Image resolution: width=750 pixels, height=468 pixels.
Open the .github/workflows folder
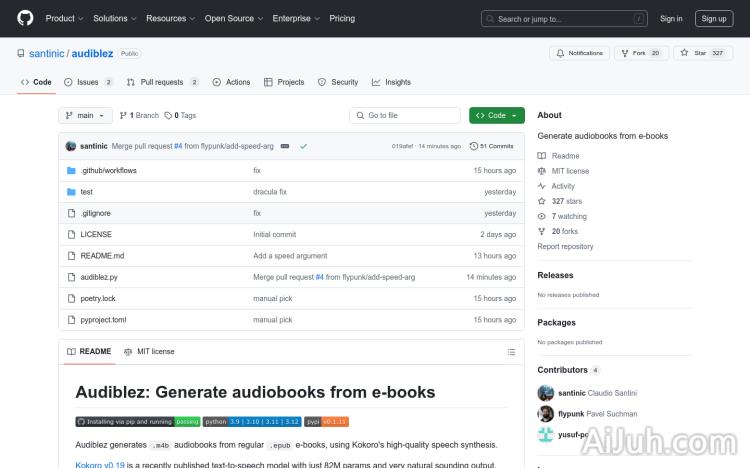pyautogui.click(x=109, y=170)
